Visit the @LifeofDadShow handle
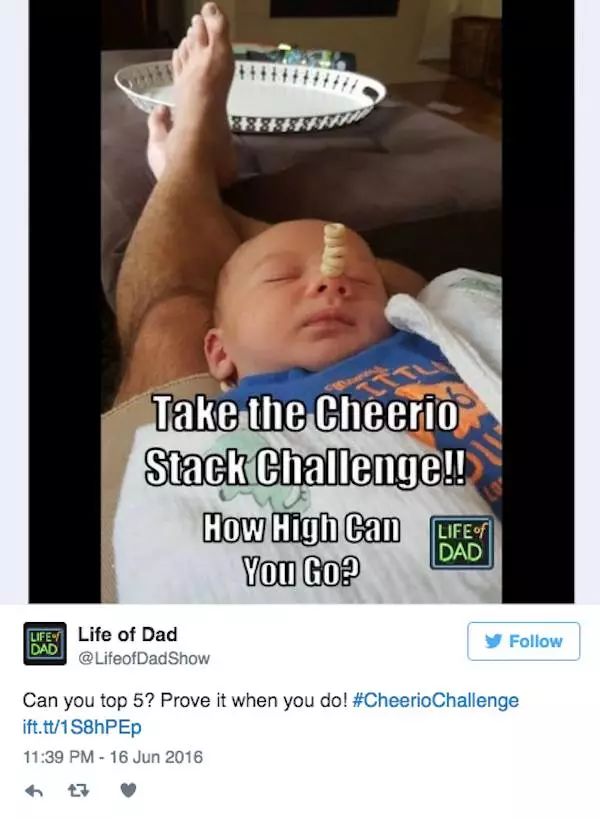This screenshot has height=819, width=600. tap(144, 658)
